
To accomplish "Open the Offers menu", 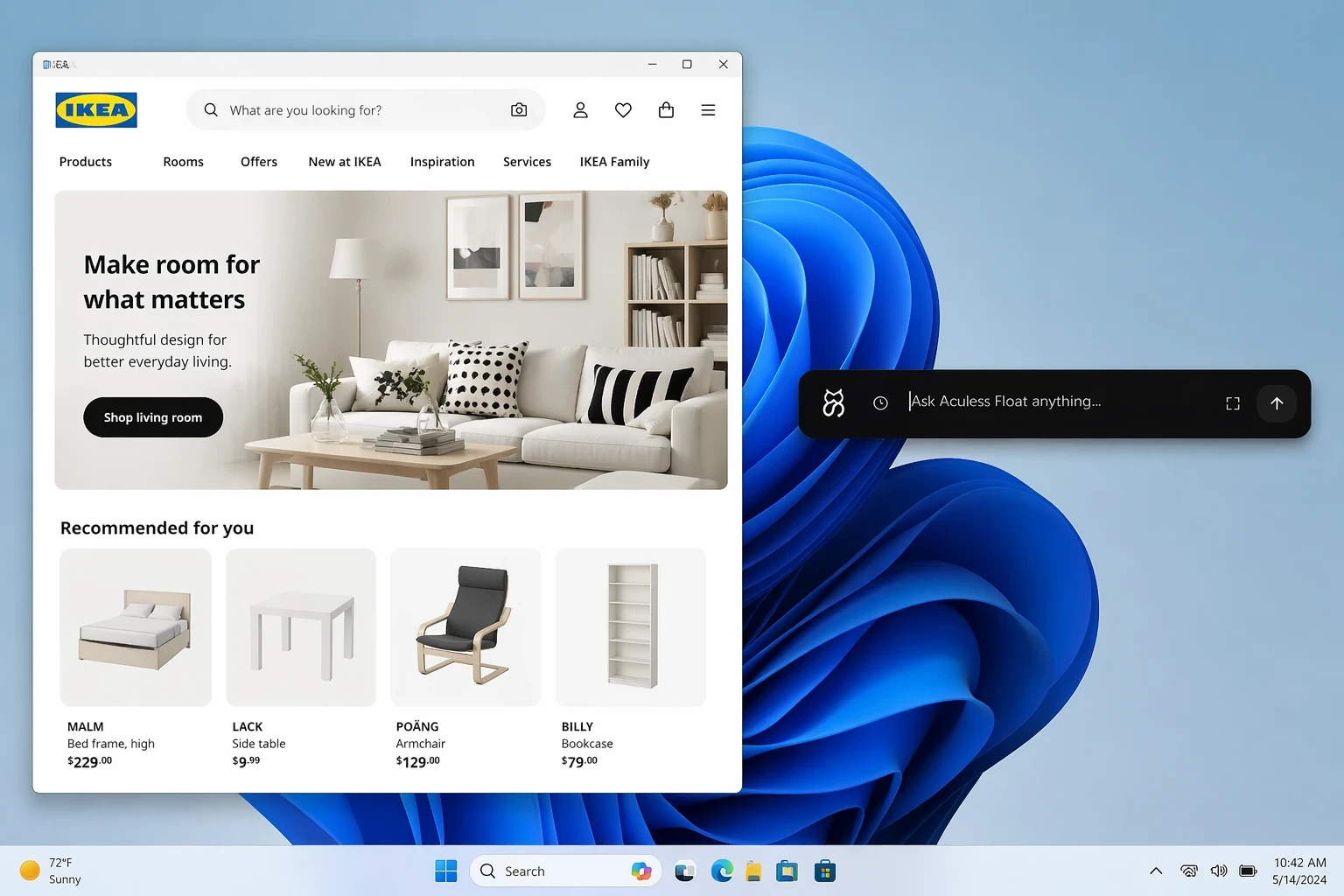I will coord(259,162).
